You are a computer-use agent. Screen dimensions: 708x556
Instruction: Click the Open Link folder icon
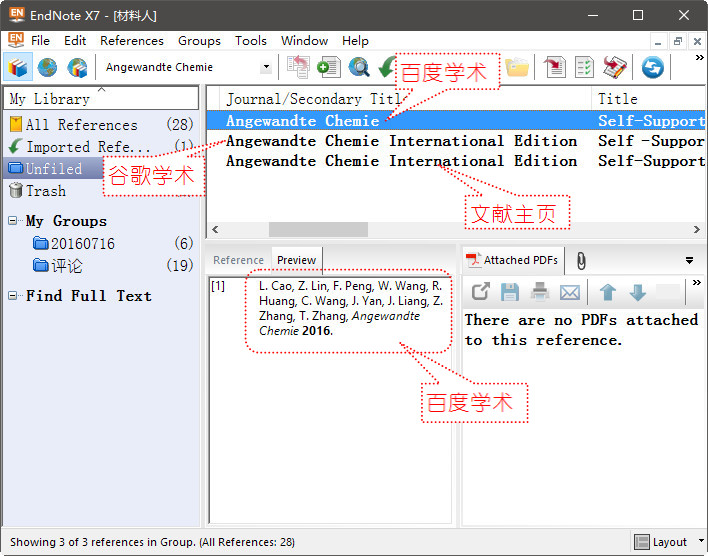coord(517,67)
